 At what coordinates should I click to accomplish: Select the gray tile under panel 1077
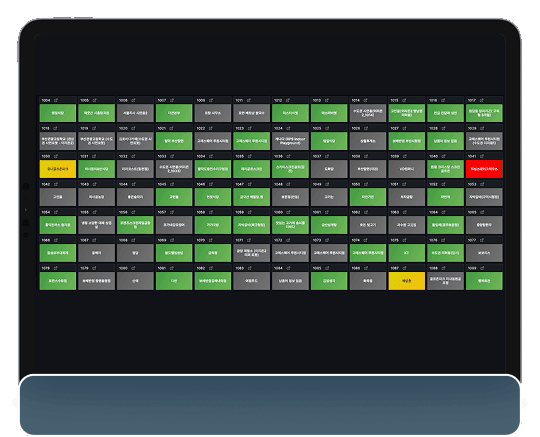click(x=484, y=253)
